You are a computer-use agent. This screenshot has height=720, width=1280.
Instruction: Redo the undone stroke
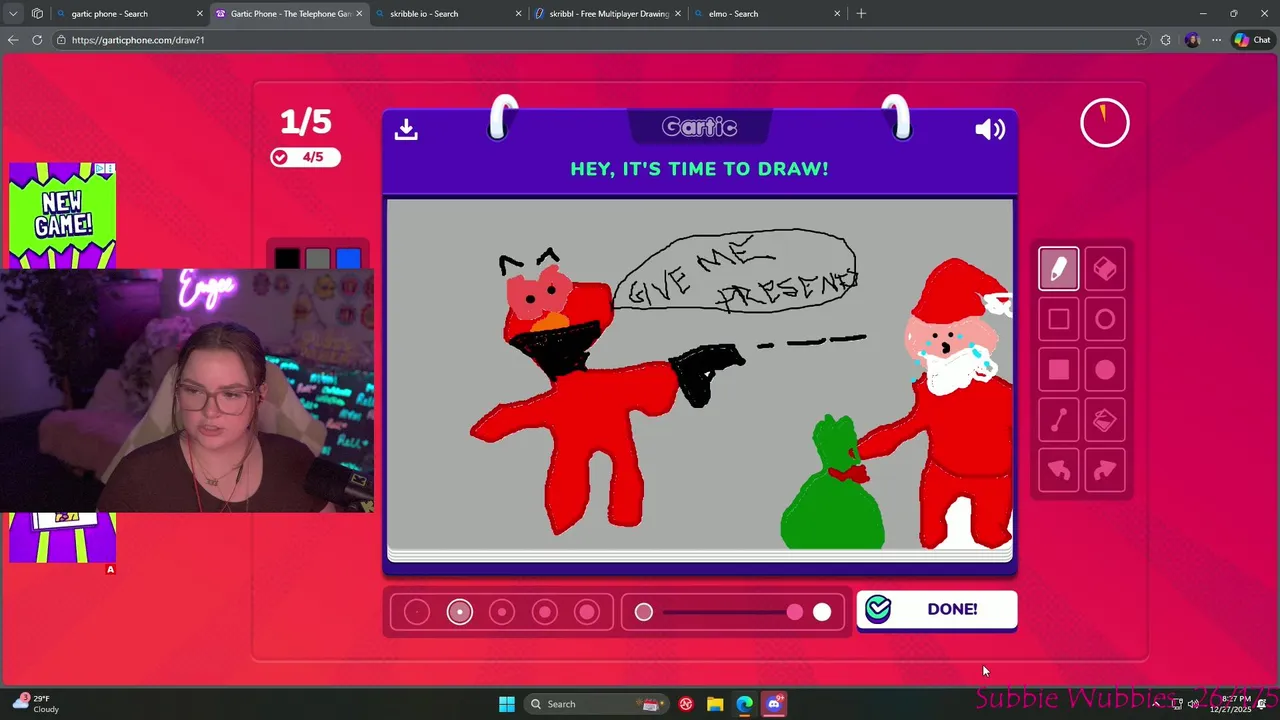coord(1105,471)
